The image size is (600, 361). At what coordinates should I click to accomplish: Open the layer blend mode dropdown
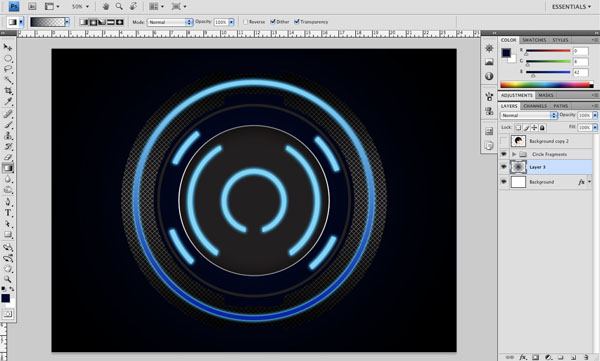click(x=528, y=115)
